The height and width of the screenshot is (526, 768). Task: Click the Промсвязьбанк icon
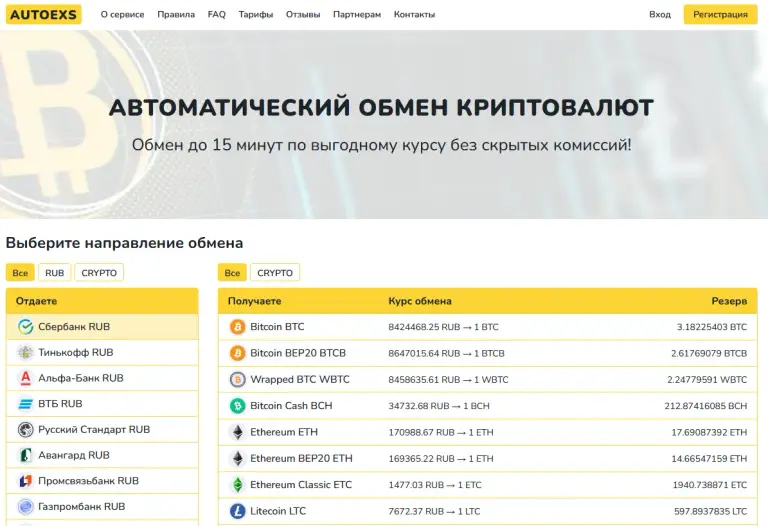tap(25, 481)
